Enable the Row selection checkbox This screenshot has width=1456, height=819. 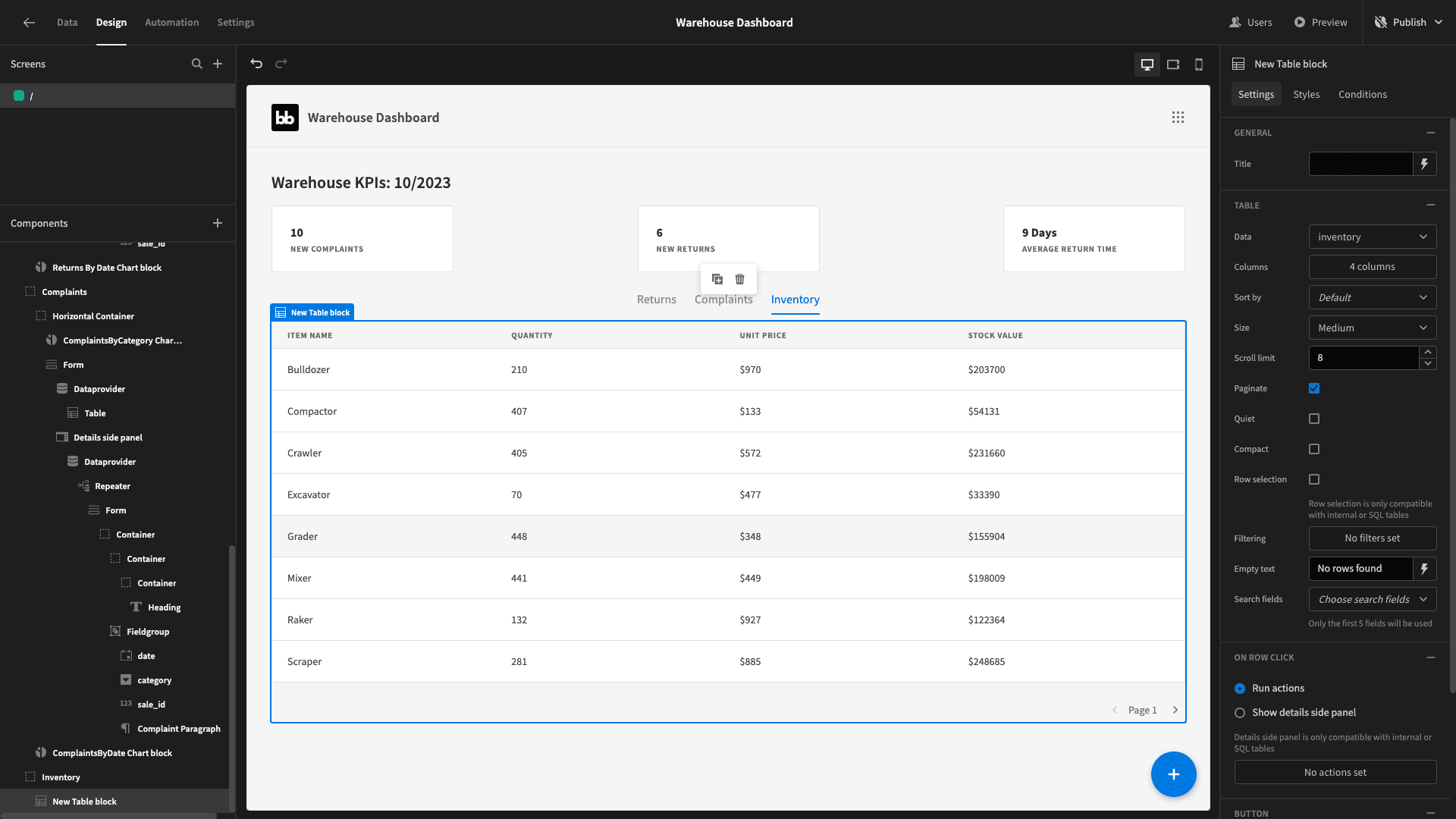[1314, 479]
